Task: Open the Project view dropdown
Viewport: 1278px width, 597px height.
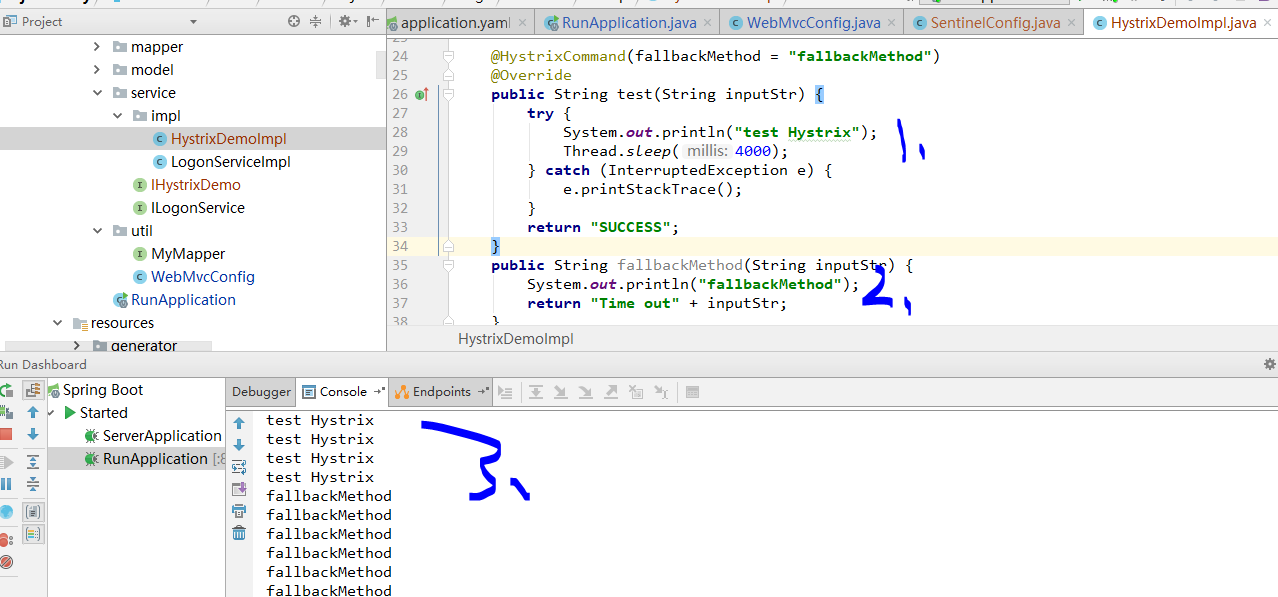Action: click(x=193, y=22)
